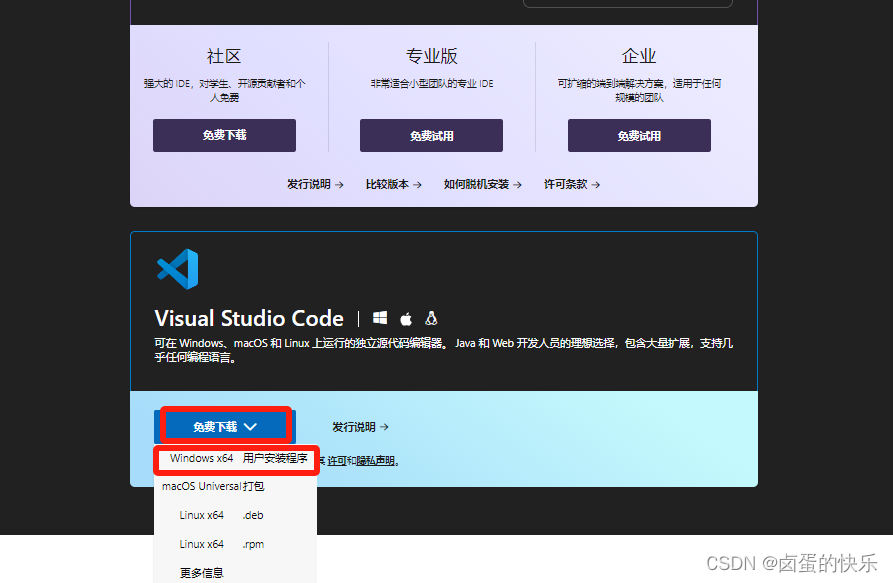Collapse the 免费下载 dropdown chevron
The height and width of the screenshot is (583, 893).
(251, 425)
